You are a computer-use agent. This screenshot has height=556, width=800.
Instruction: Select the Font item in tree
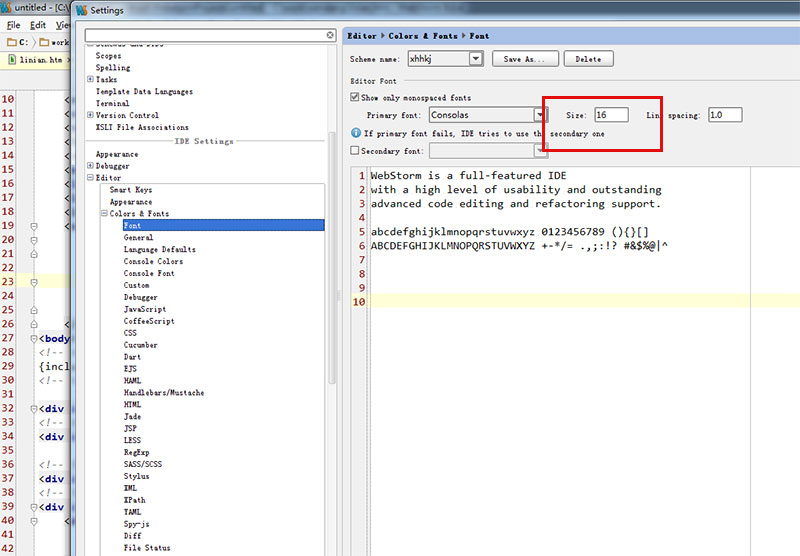pyautogui.click(x=223, y=225)
